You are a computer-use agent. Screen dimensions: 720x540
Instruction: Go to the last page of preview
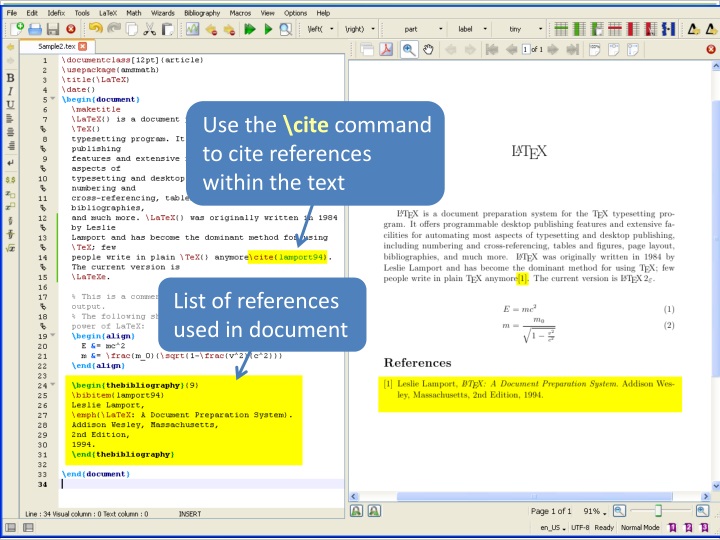click(572, 49)
